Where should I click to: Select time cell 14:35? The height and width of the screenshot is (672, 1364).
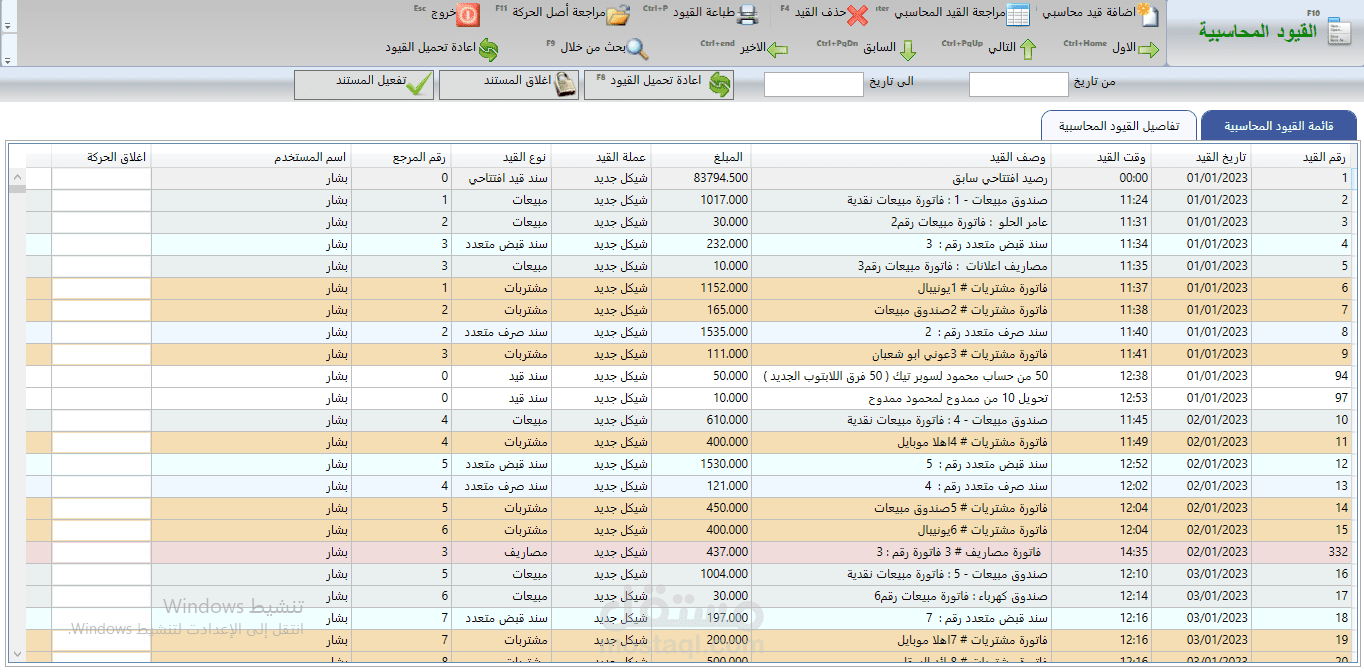[1101, 552]
